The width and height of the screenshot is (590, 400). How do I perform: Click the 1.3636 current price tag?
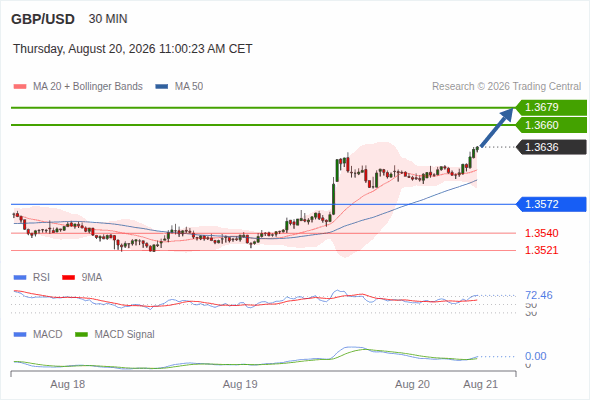(551, 147)
